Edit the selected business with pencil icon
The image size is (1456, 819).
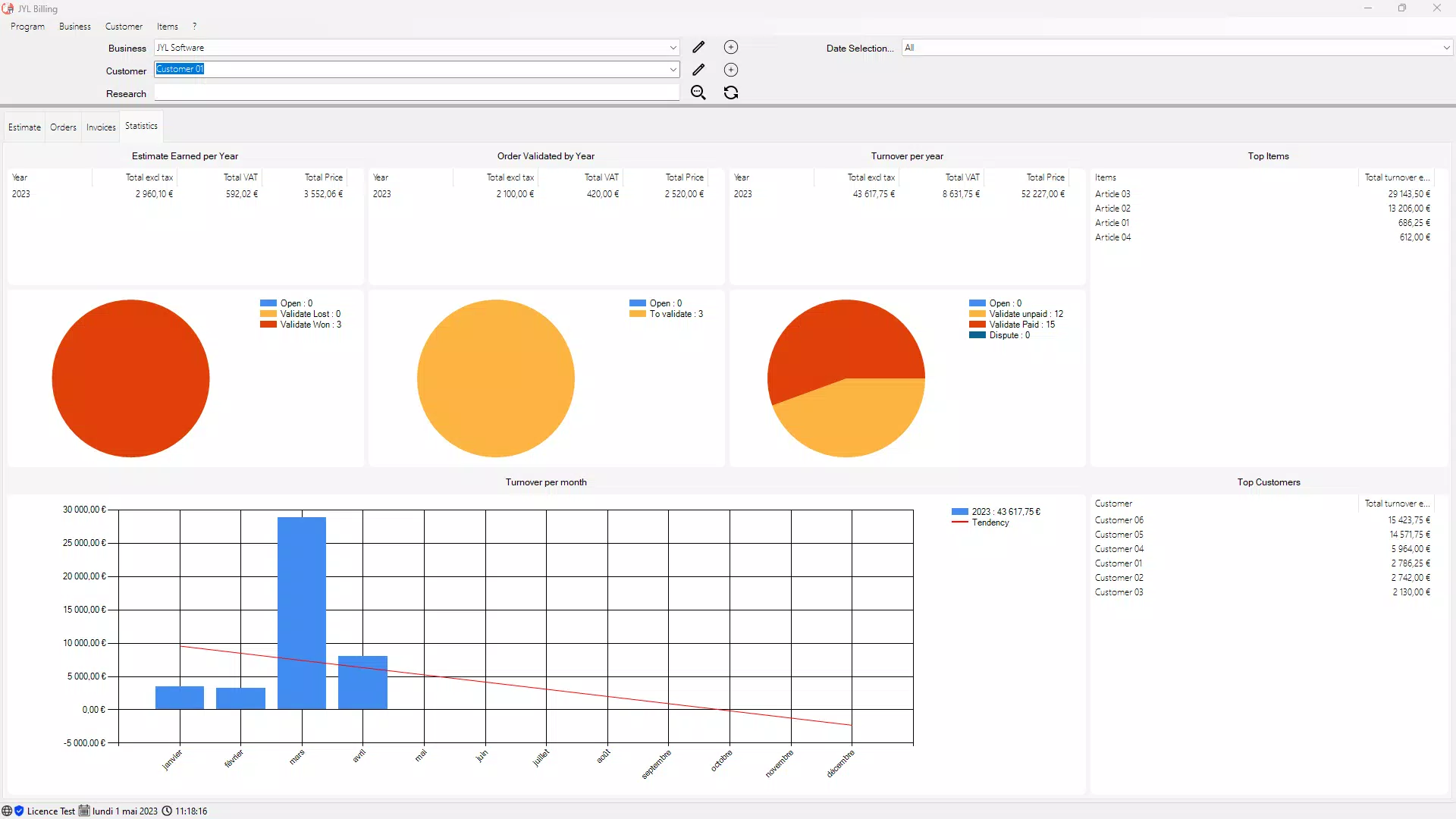[698, 47]
